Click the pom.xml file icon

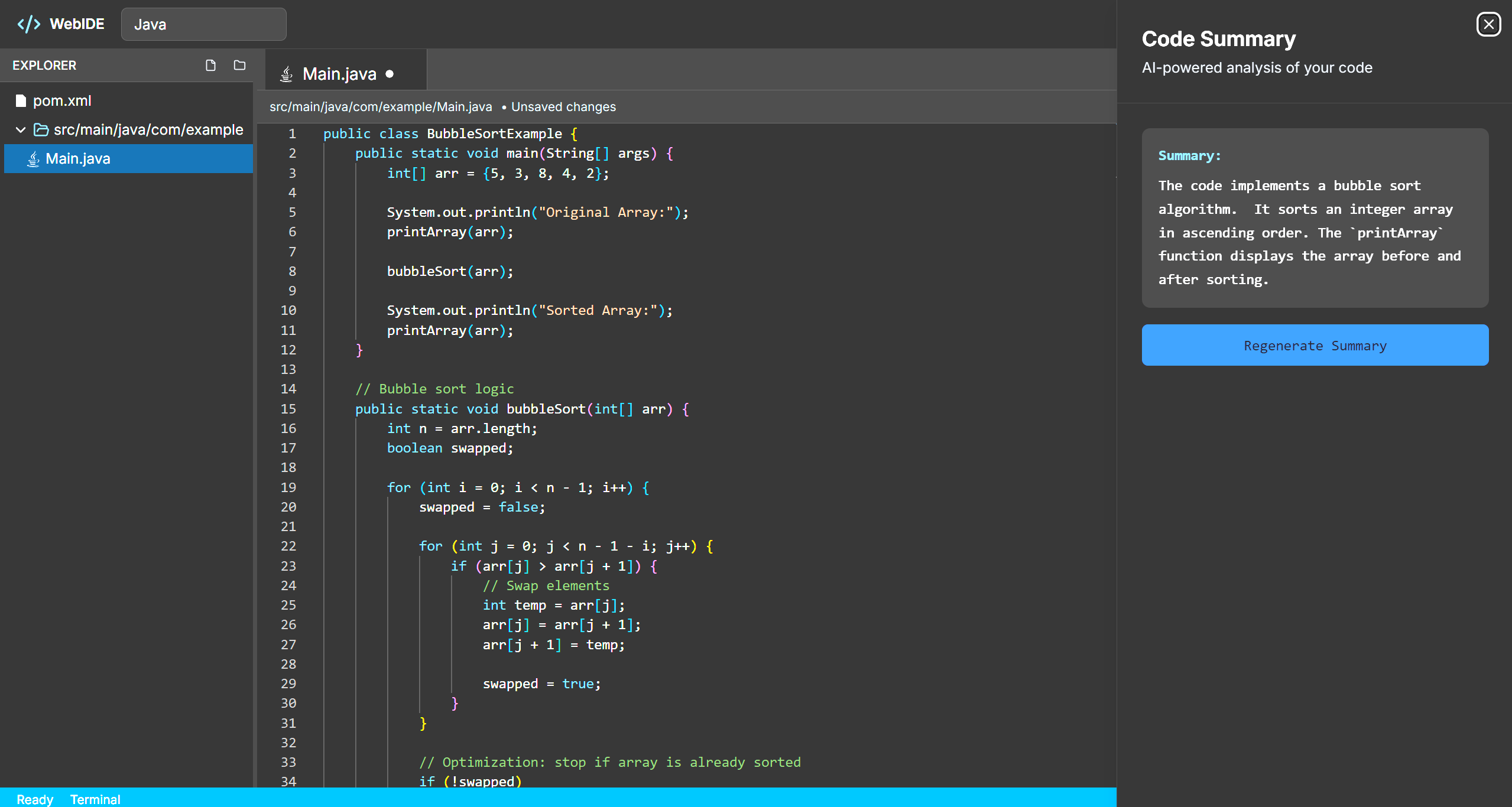[21, 101]
